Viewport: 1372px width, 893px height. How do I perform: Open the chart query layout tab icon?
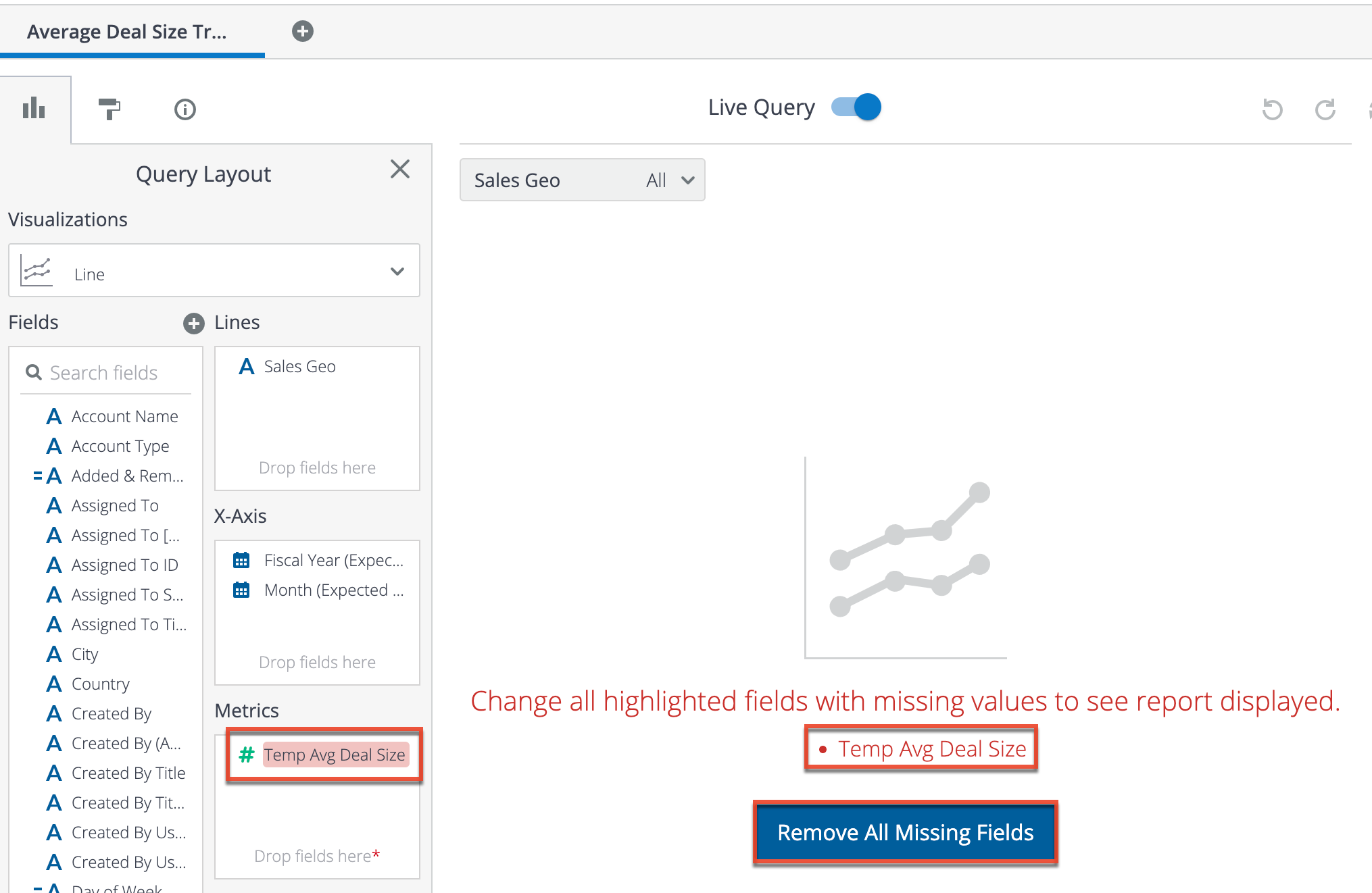(34, 108)
